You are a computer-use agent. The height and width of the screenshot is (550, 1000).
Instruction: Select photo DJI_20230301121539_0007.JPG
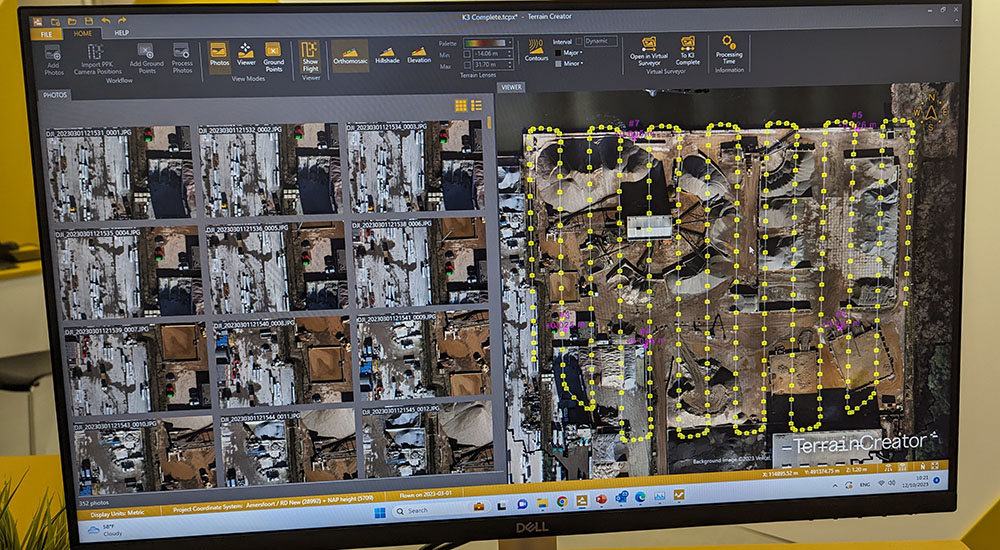(x=138, y=370)
